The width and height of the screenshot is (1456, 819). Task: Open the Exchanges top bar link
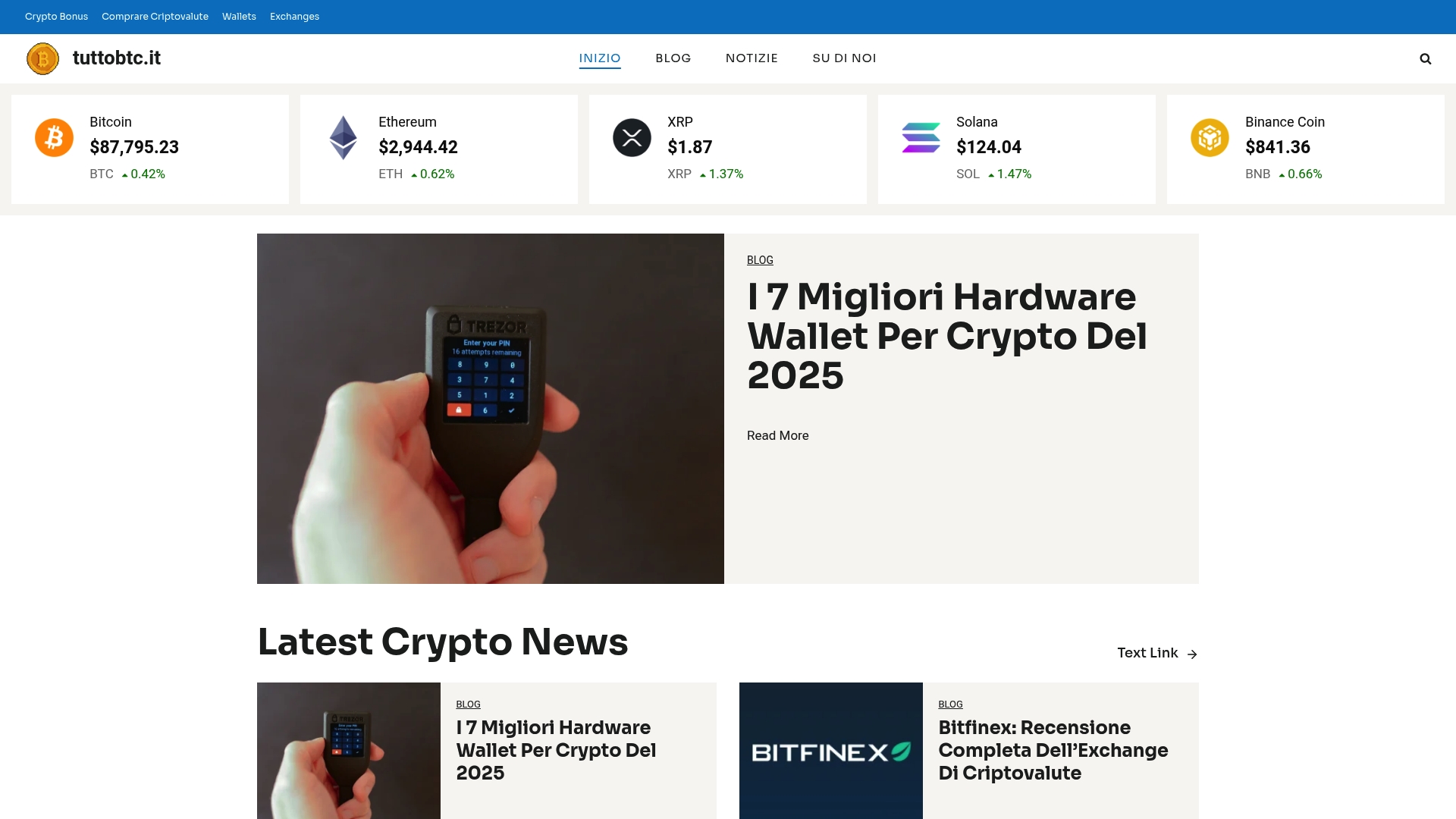tap(294, 17)
